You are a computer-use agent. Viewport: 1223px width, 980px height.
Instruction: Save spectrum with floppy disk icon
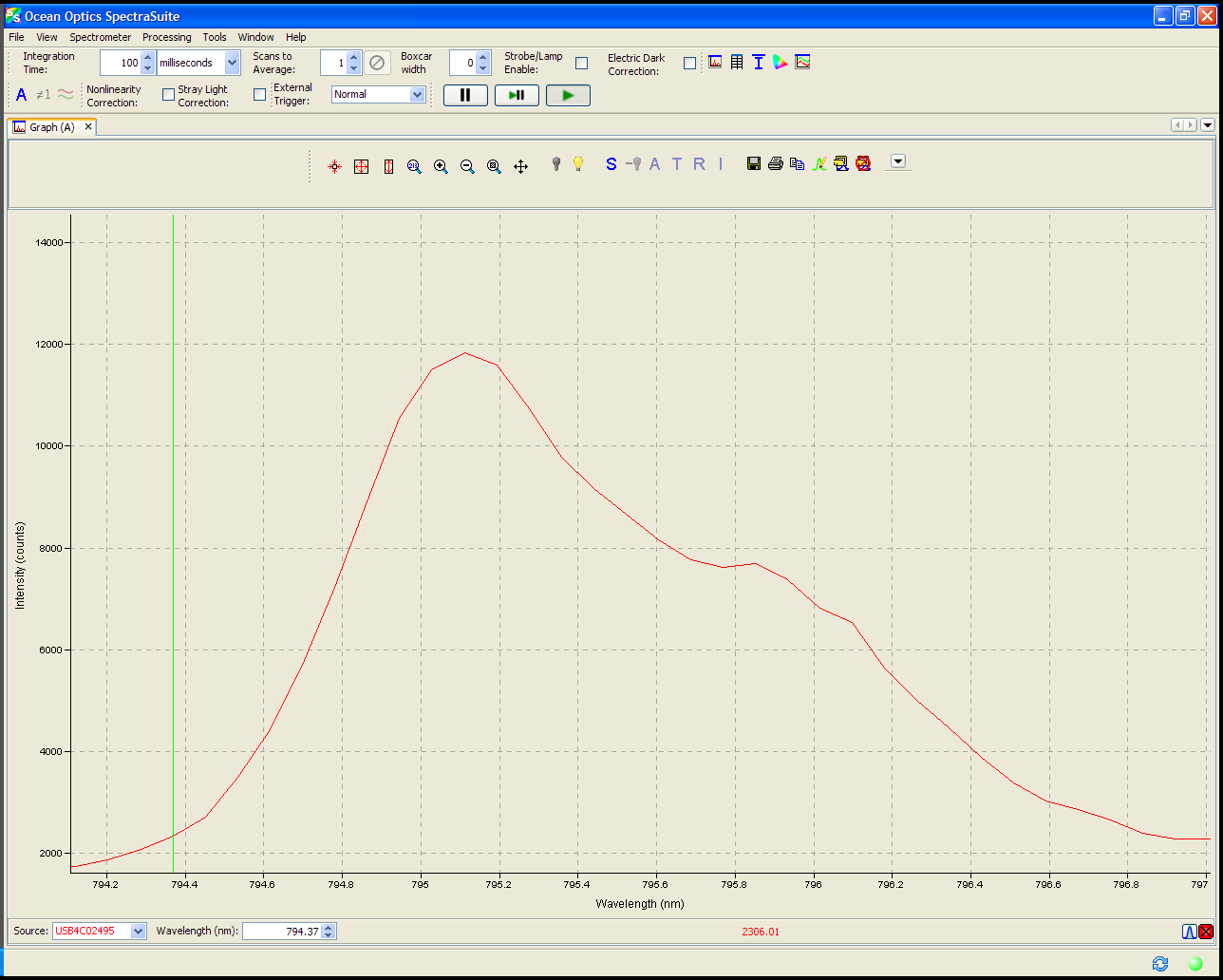point(753,164)
